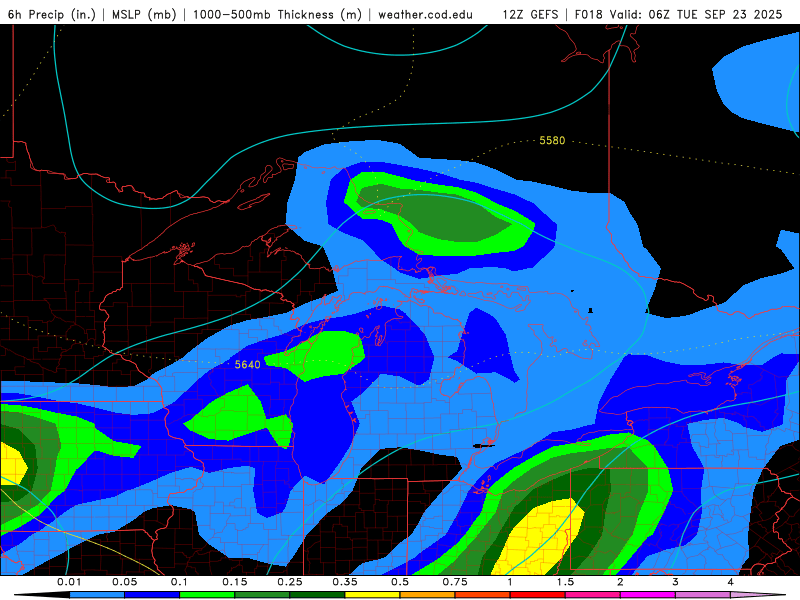Click the '12Z GEFS' model run label
This screenshot has height=600, width=800.
coord(530,14)
